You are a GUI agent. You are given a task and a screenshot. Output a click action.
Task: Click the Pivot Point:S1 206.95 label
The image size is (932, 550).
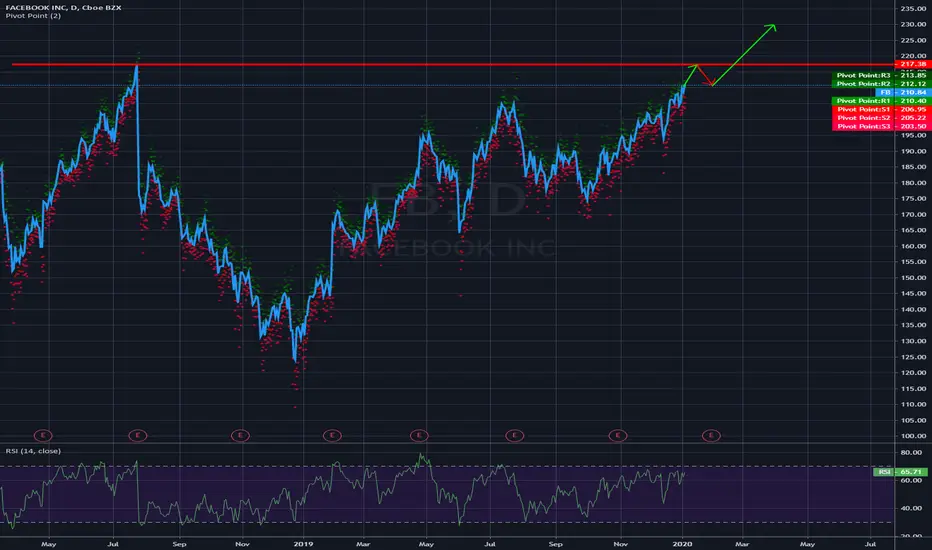click(881, 109)
